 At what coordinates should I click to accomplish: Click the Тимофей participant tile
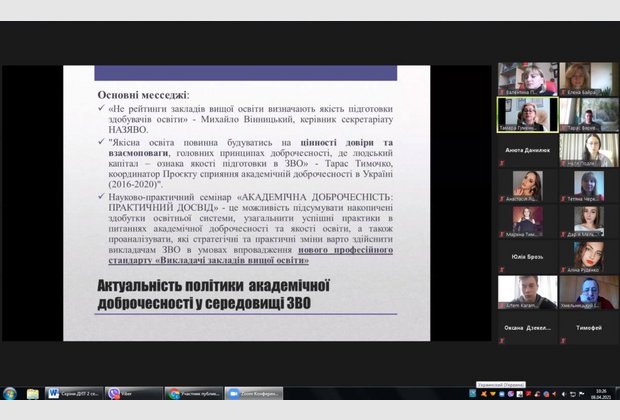[x=588, y=328]
